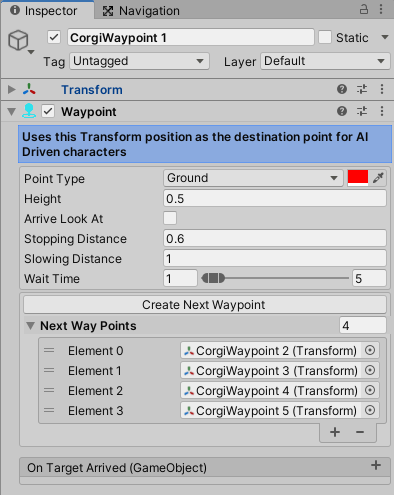Open Waypoint component help reference
394x495 pixels.
(342, 111)
